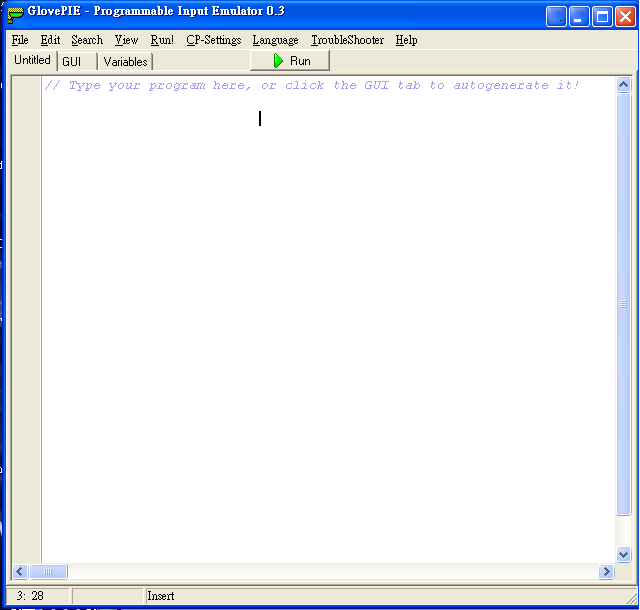Open the Help menu
640x610 pixels.
click(x=406, y=40)
